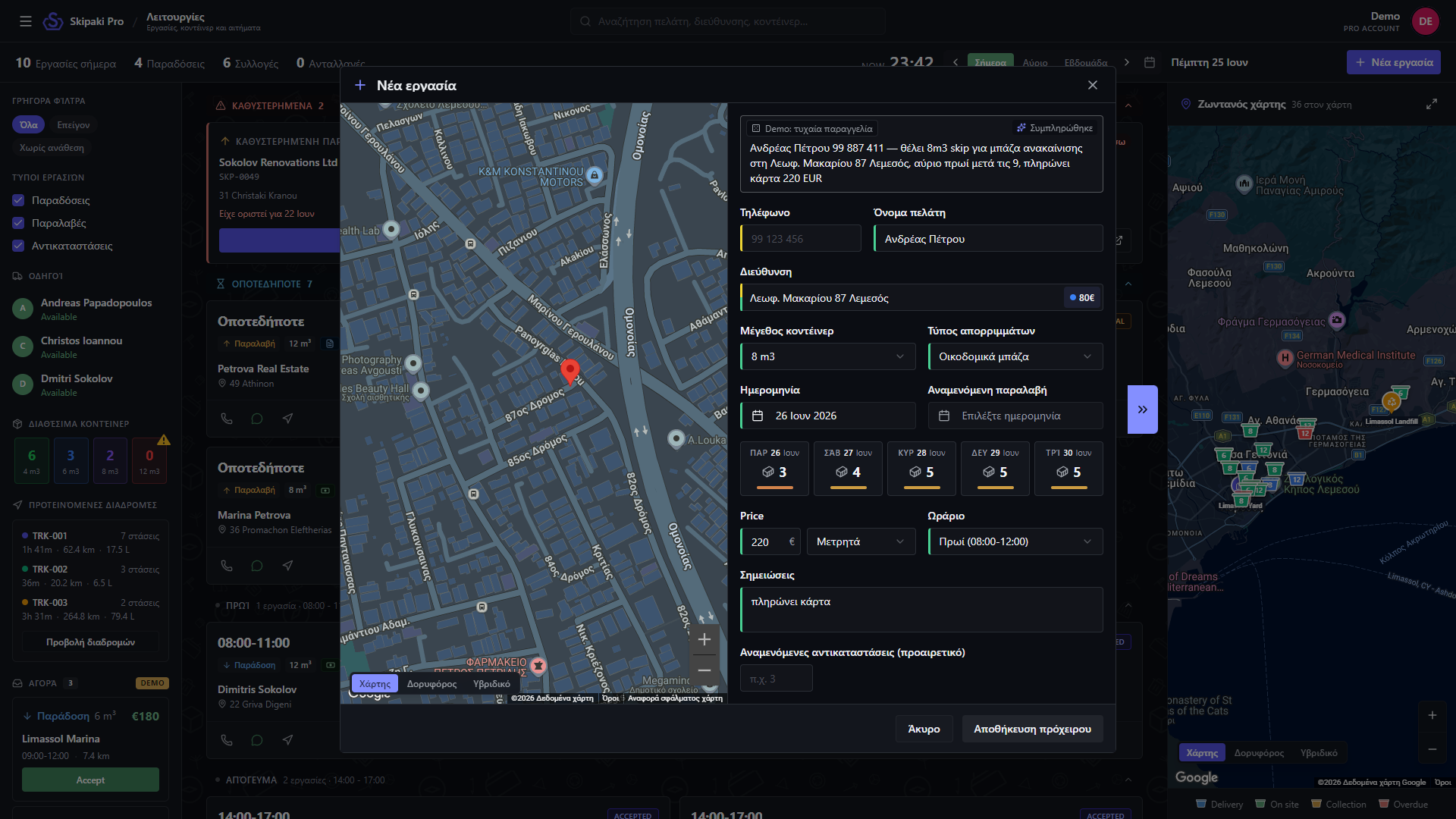This screenshot has height=819, width=1456.
Task: Open the Μέγεθος κοντέινερ 8 m3 dropdown
Action: click(828, 356)
